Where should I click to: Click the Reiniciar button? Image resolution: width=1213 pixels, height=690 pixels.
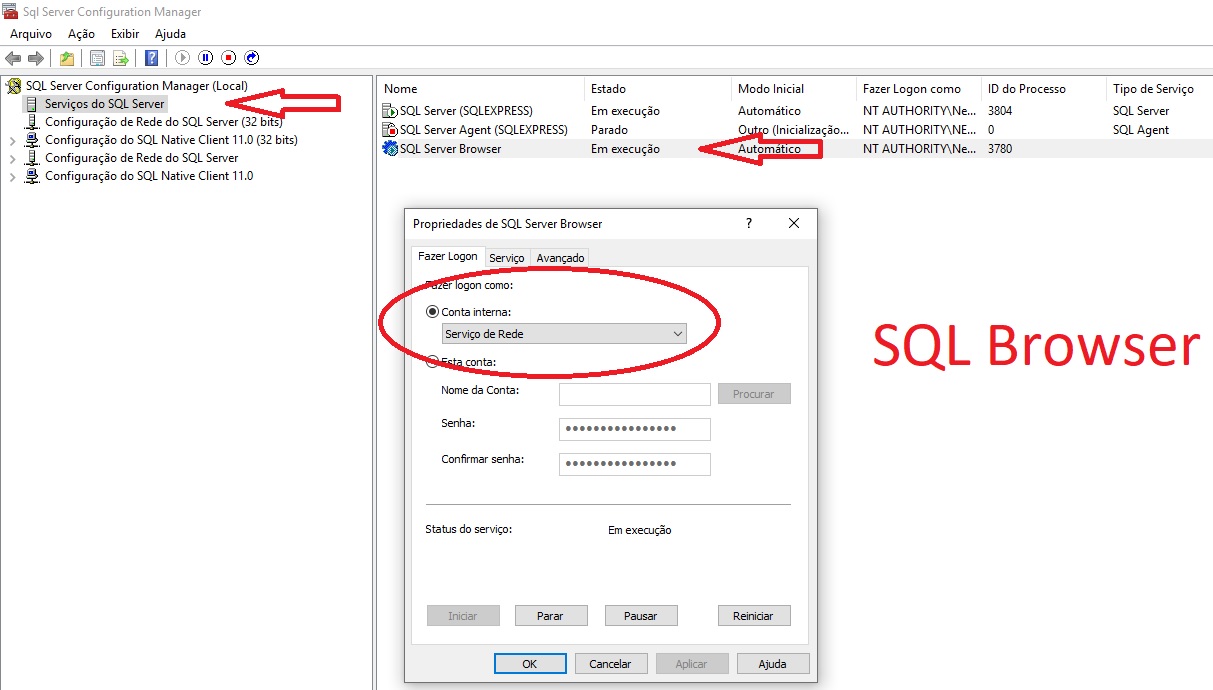754,616
